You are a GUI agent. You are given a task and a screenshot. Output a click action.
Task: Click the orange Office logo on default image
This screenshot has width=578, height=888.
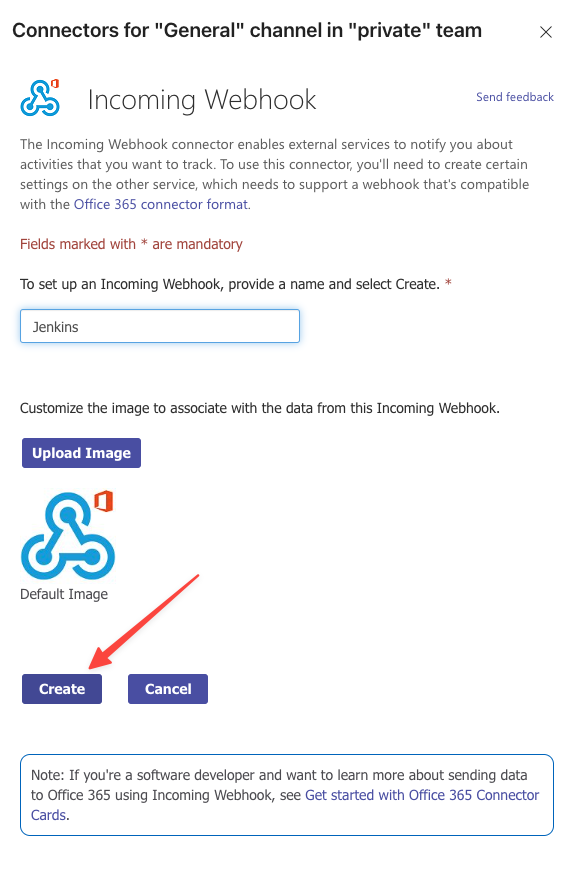[104, 501]
